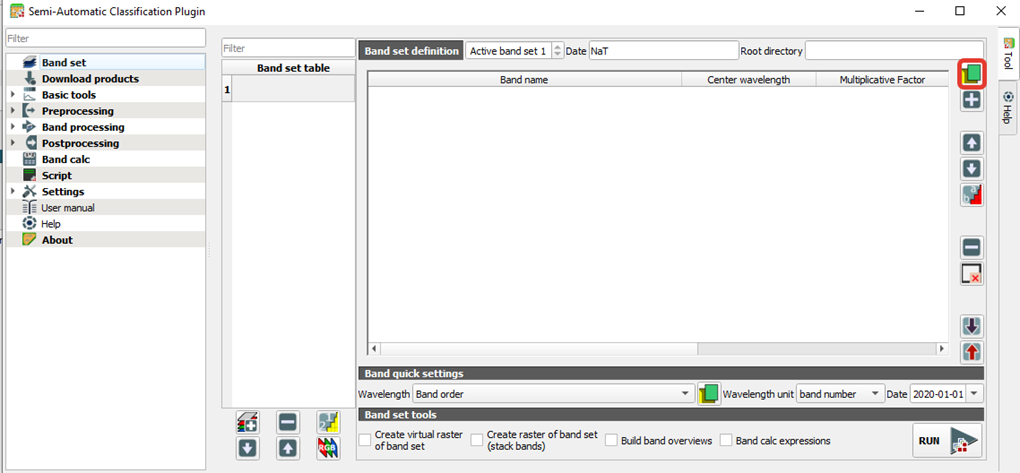Image resolution: width=1020 pixels, height=473 pixels.
Task: Open Wavelength unit band number dropdown
Action: coord(840,394)
